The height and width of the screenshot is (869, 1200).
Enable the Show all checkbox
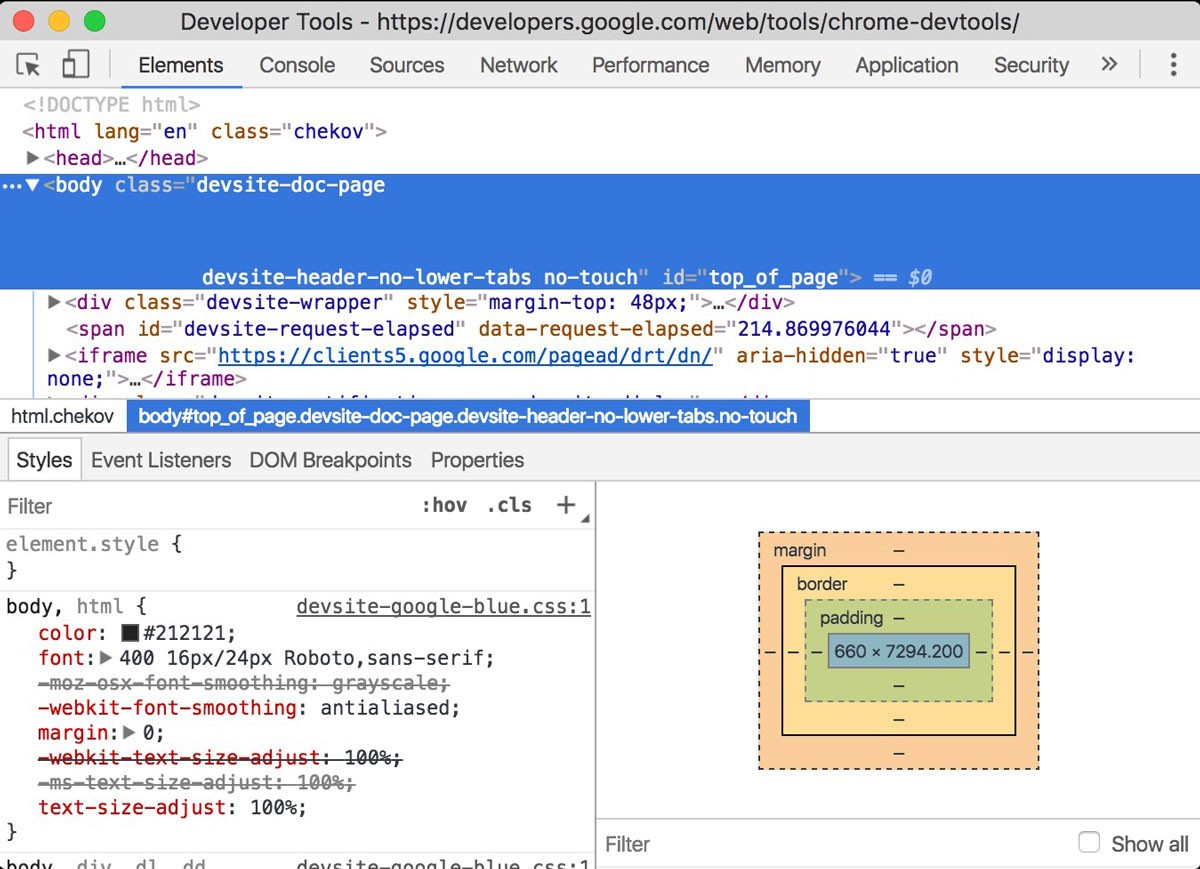point(1089,843)
